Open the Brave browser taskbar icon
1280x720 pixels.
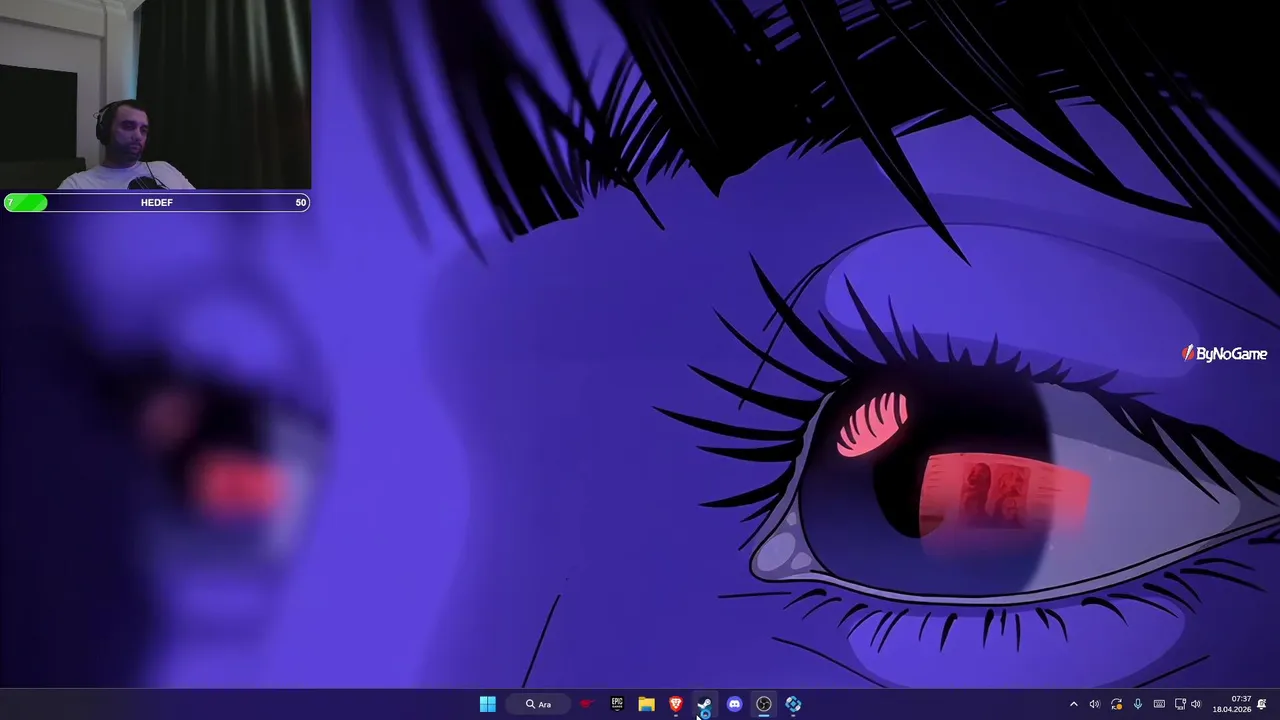[676, 704]
